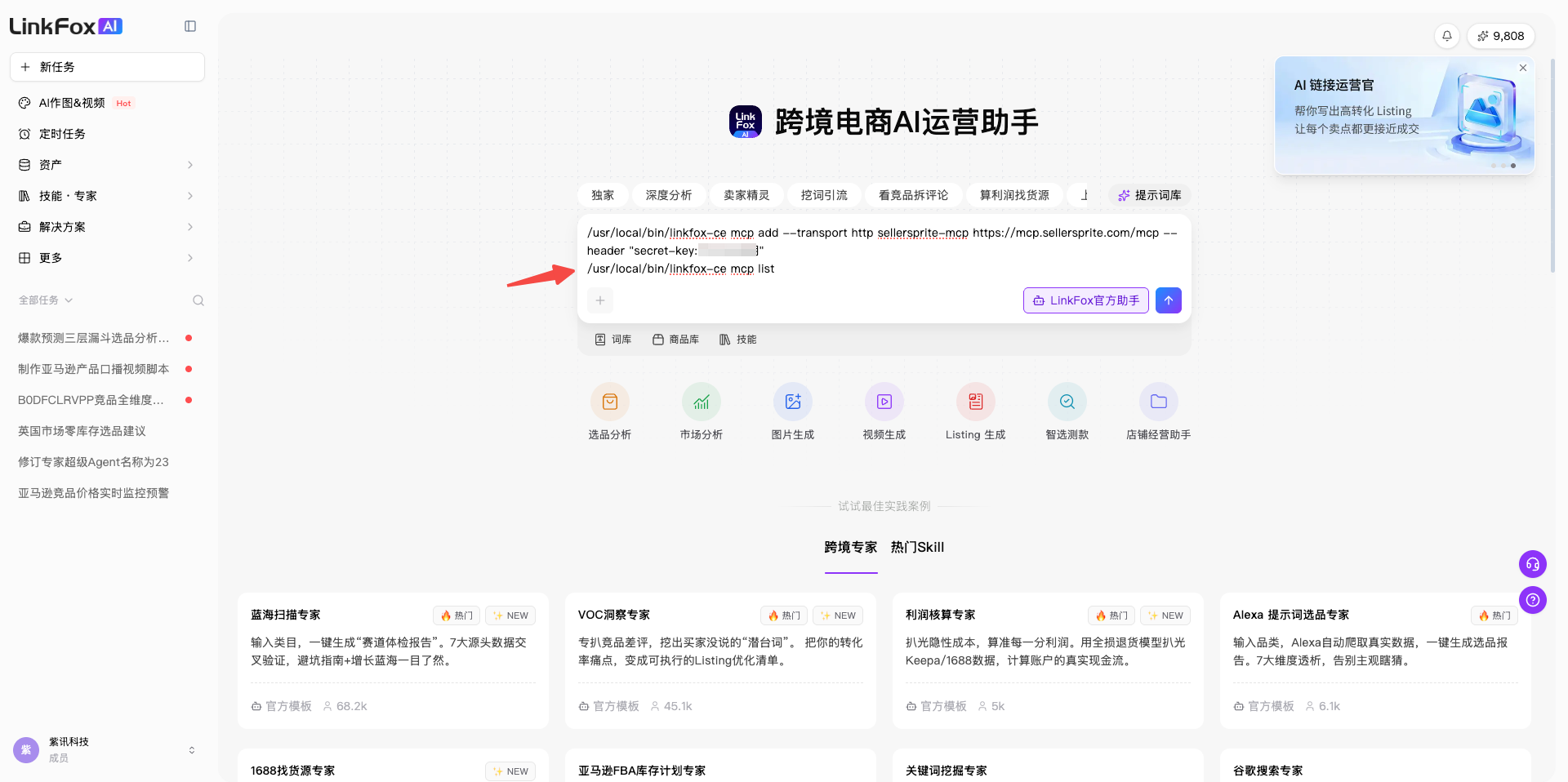The width and height of the screenshot is (1568, 782).
Task: Expand the 更多 section chevron
Action: (x=190, y=258)
